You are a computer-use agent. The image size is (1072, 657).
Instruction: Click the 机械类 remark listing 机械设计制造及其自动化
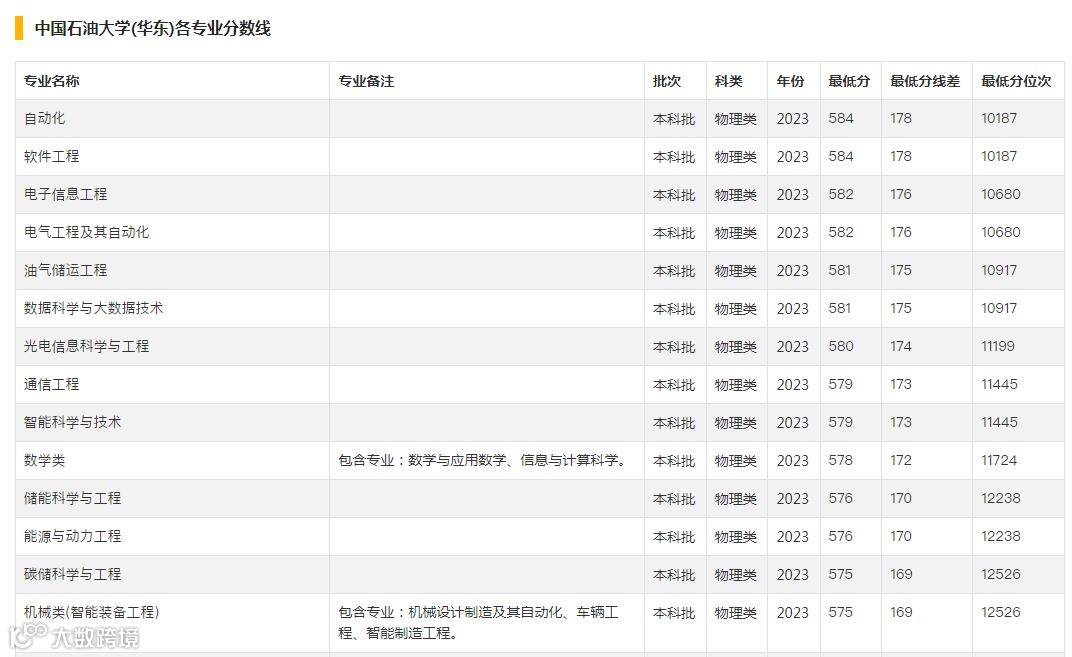479,623
